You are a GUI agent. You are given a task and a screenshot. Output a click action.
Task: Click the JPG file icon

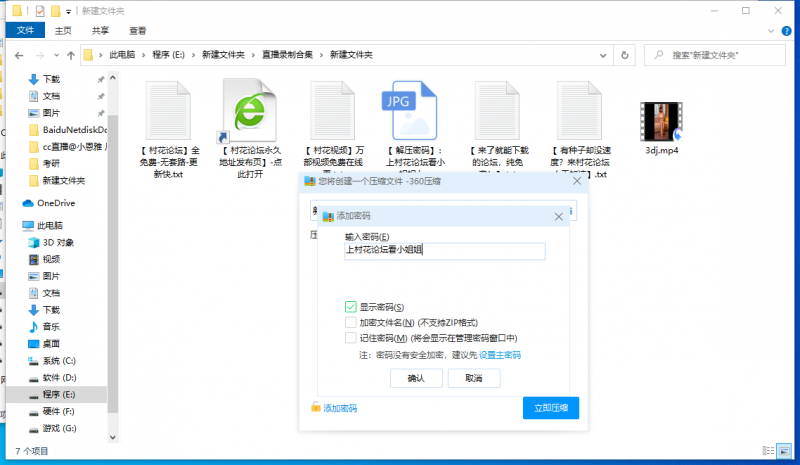coord(408,110)
